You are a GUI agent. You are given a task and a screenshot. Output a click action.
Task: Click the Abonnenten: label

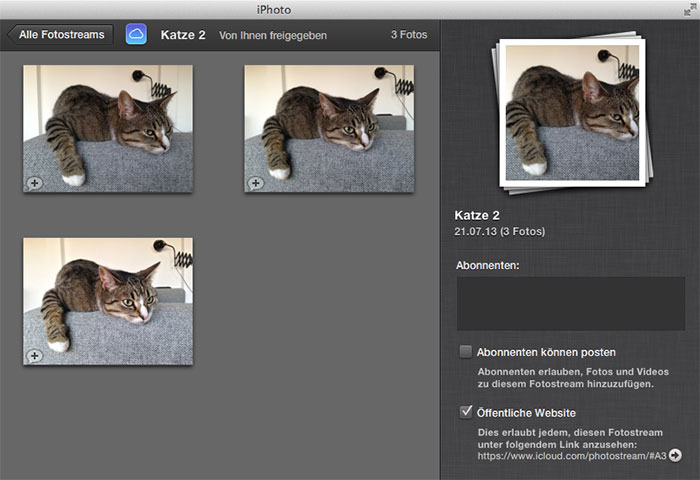coord(488,265)
